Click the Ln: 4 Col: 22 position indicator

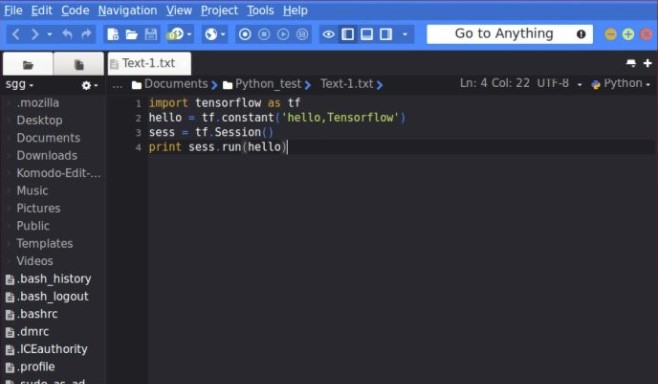pyautogui.click(x=495, y=83)
